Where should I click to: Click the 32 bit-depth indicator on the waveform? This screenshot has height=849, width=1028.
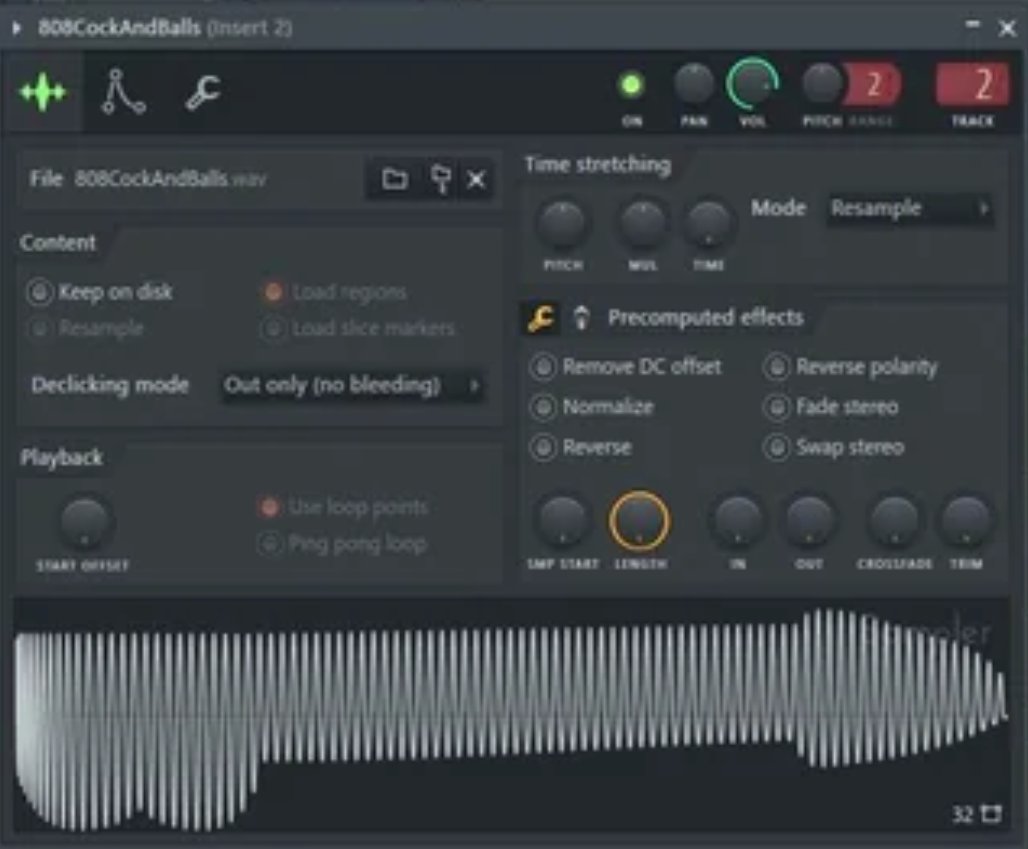coord(962,814)
